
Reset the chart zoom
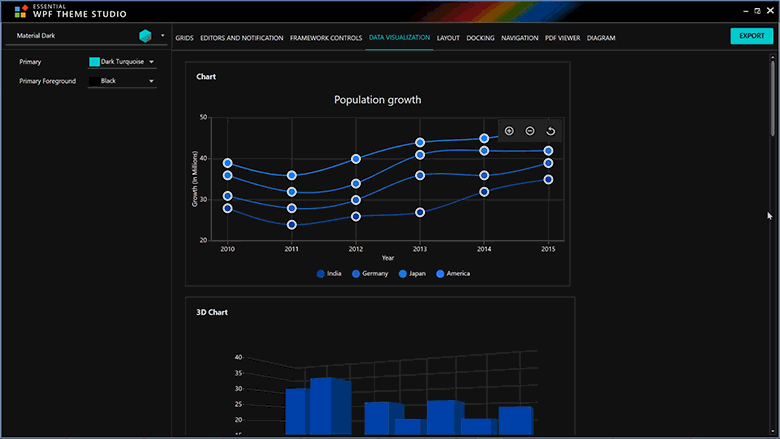[549, 131]
